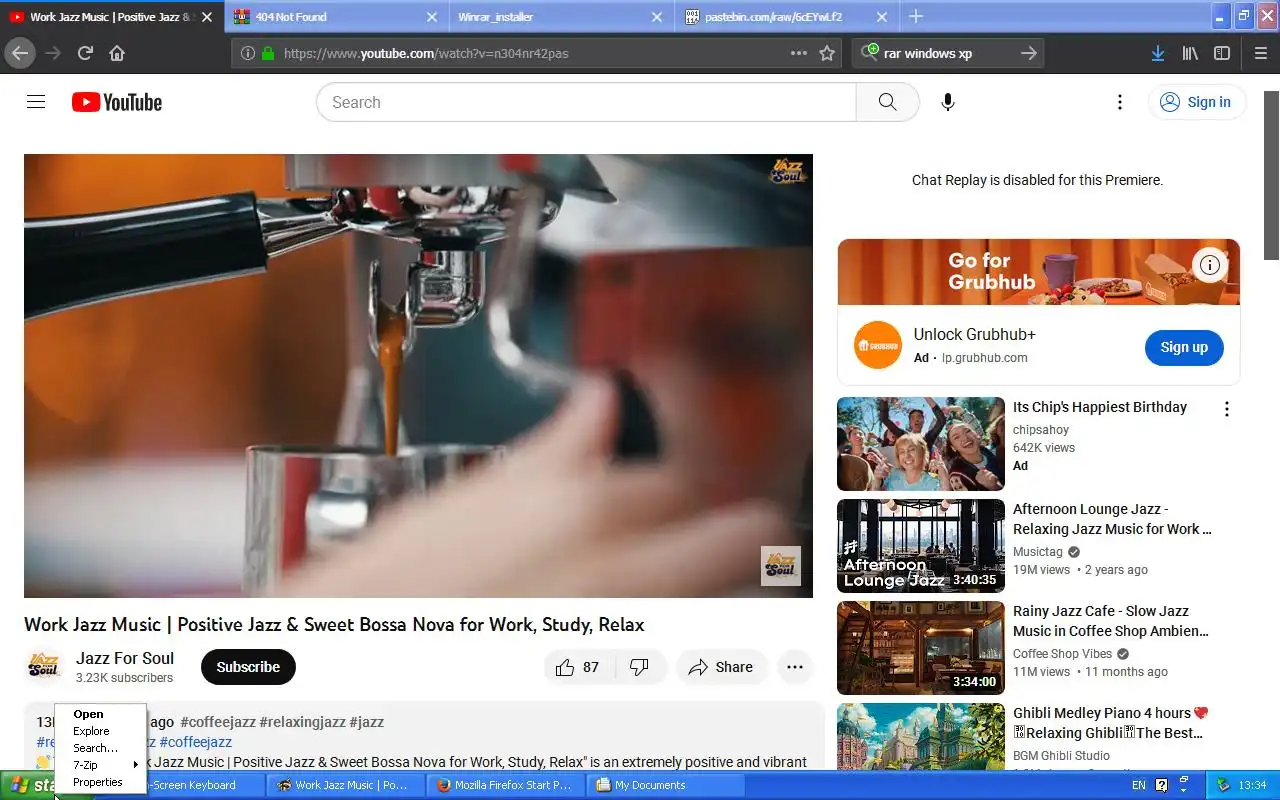Open the YouTube hamburger guide menu
Image resolution: width=1280 pixels, height=800 pixels.
[36, 102]
